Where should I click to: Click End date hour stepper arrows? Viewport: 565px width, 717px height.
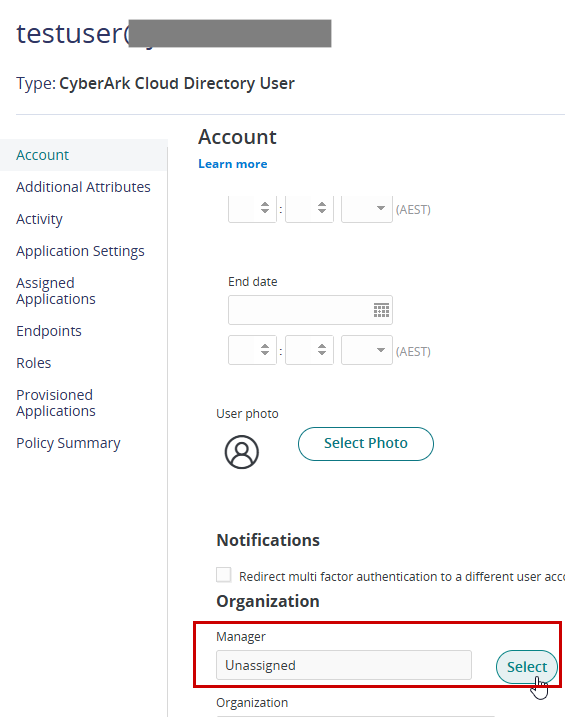(x=265, y=350)
